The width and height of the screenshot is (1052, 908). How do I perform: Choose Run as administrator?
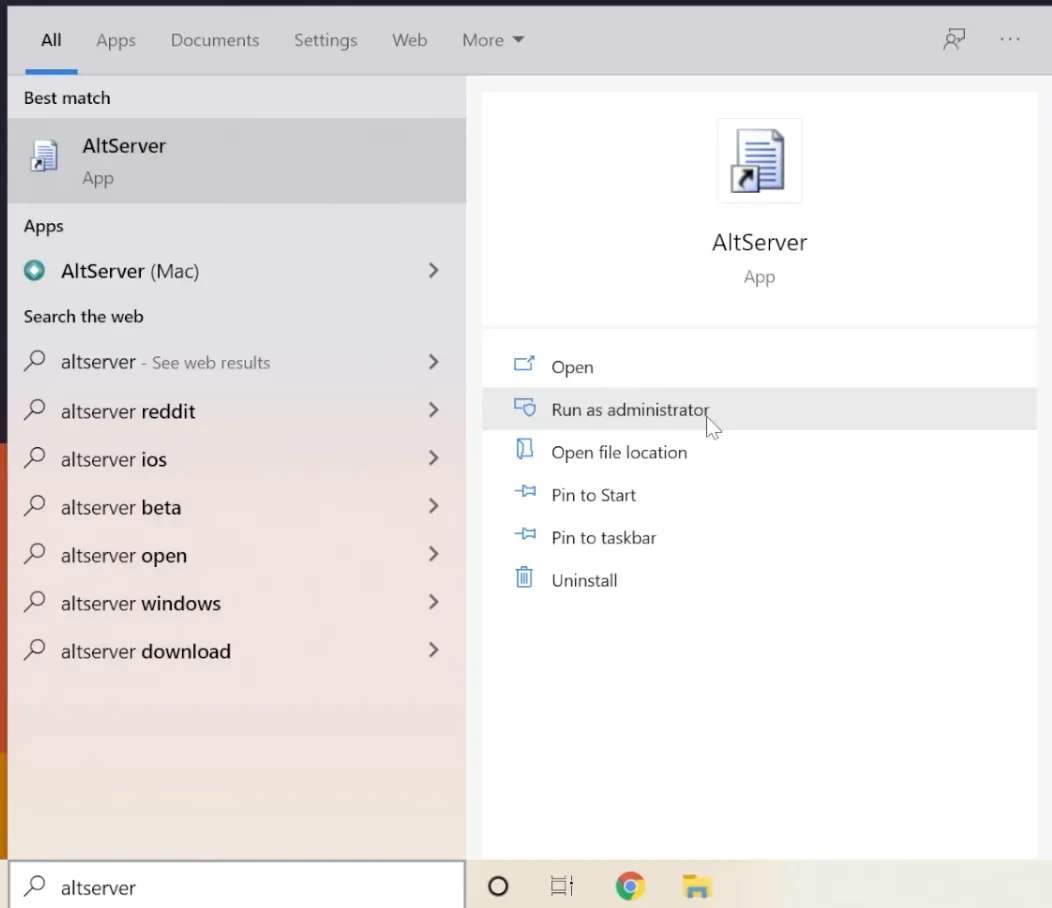point(629,410)
